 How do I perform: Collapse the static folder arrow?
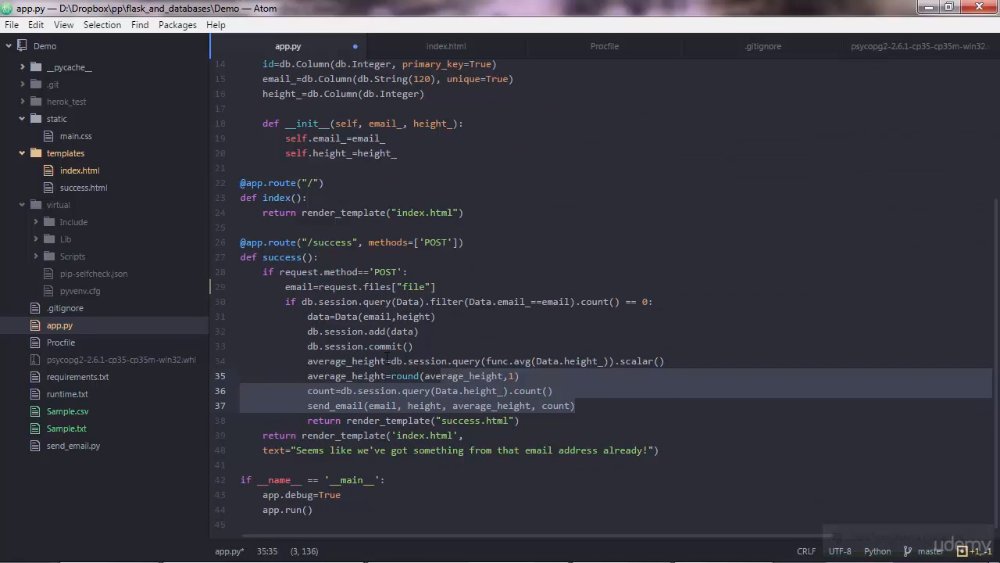[x=22, y=119]
